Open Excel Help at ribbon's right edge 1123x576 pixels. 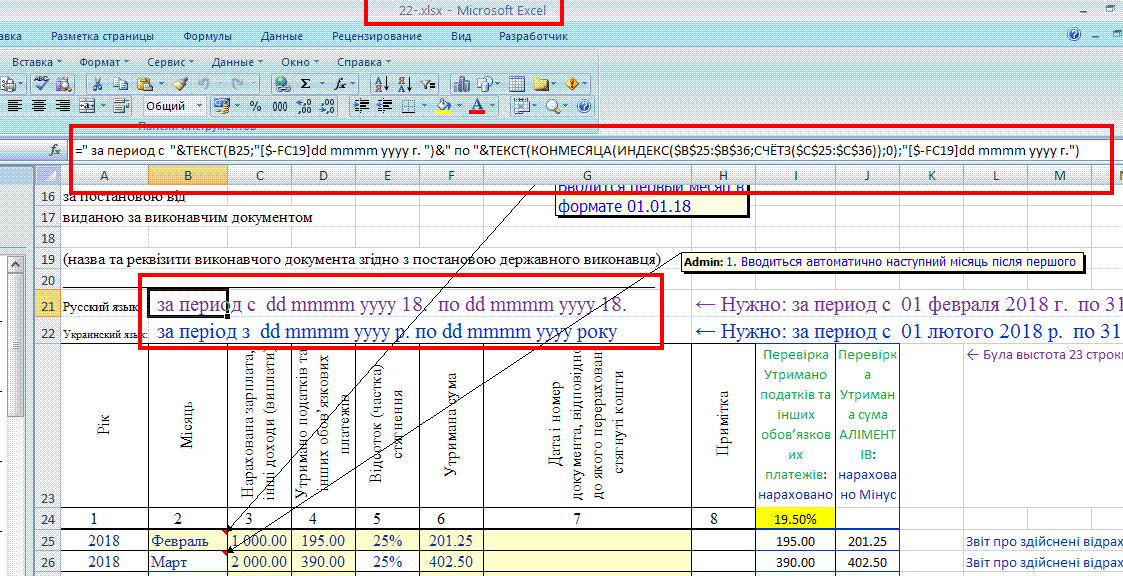coord(1074,34)
